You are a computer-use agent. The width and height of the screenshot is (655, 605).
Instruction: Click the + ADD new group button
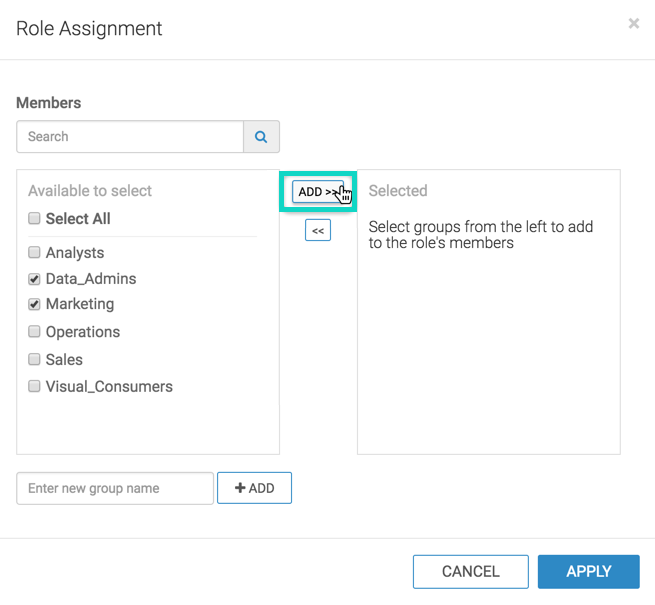point(254,488)
